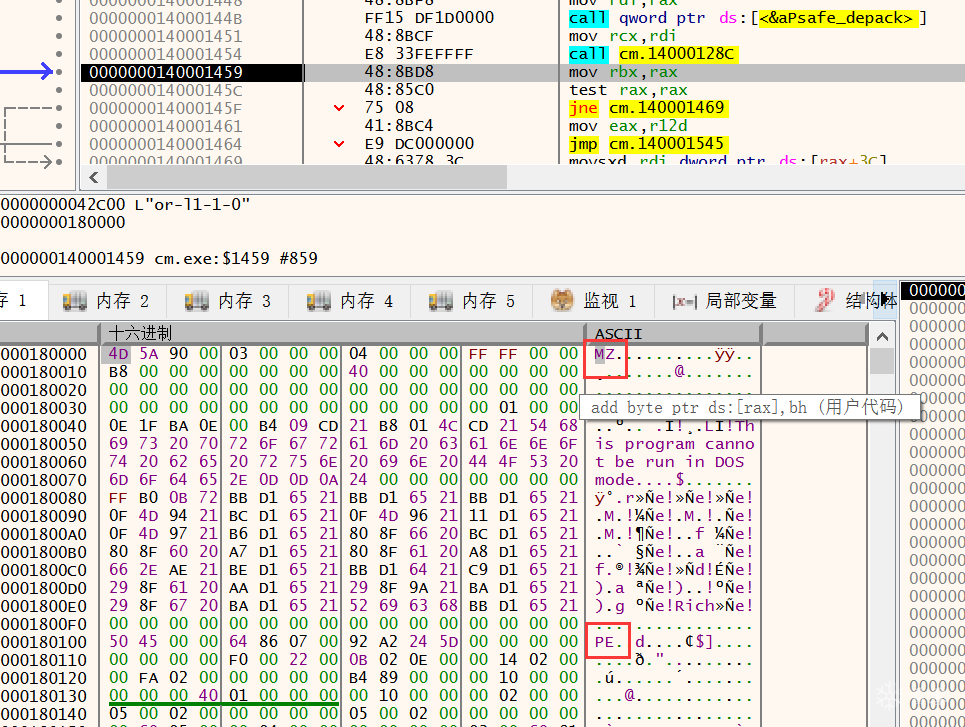This screenshot has height=727, width=965.
Task: Click the tab strip right scroll arrow
Action: tap(885, 300)
